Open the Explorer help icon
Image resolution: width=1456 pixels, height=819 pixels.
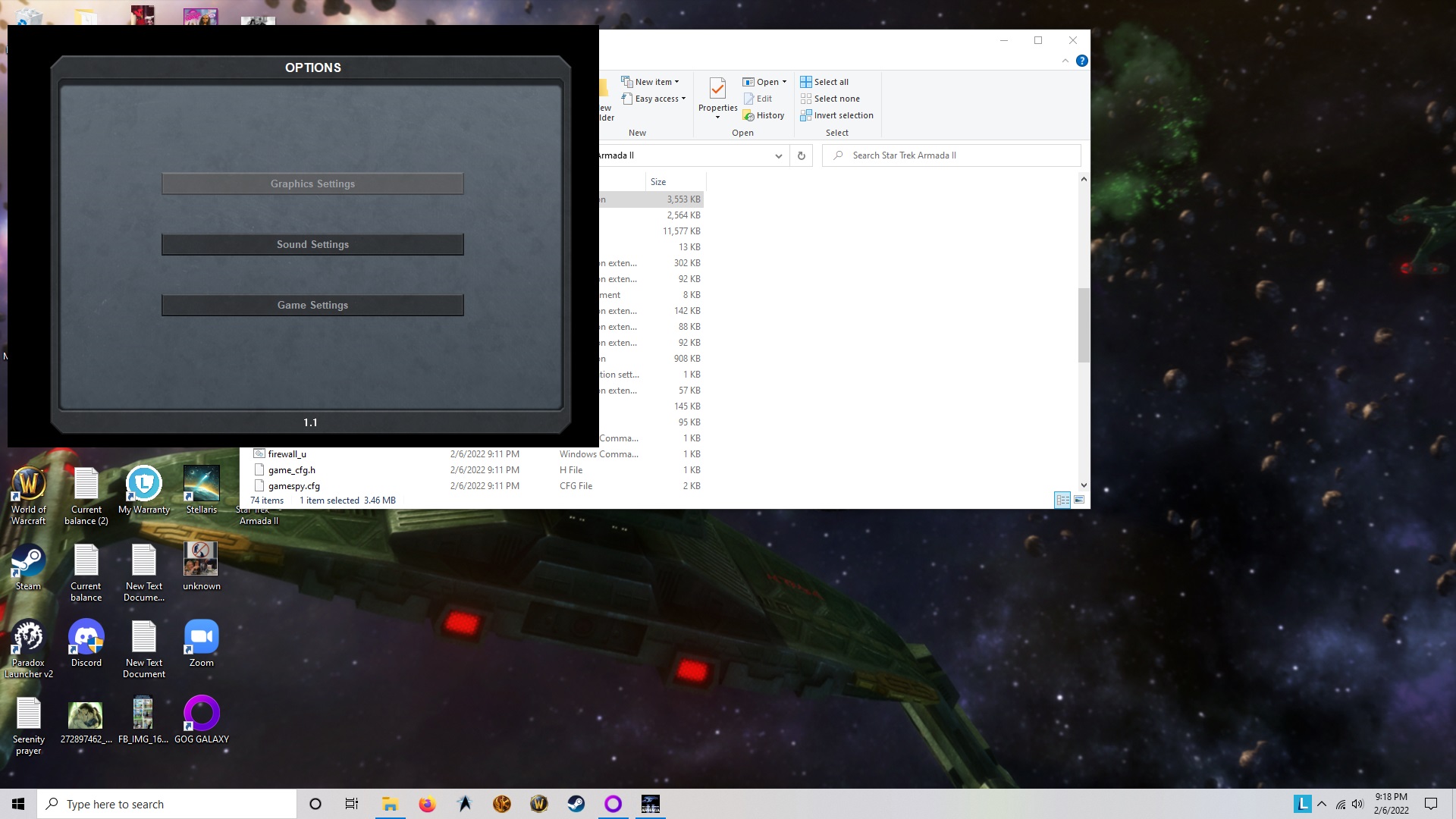pyautogui.click(x=1082, y=61)
